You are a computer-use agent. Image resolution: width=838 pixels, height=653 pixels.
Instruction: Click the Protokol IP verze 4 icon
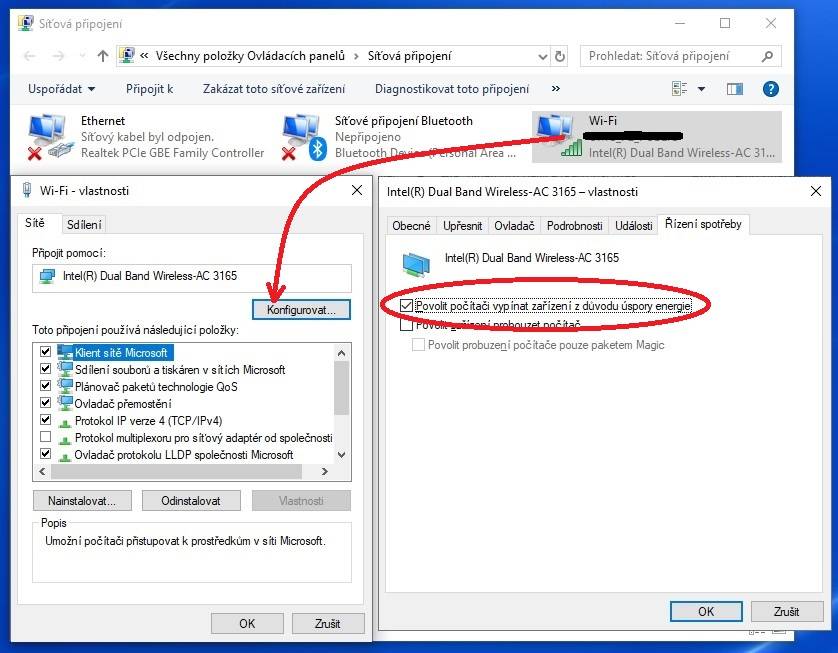[x=65, y=422]
